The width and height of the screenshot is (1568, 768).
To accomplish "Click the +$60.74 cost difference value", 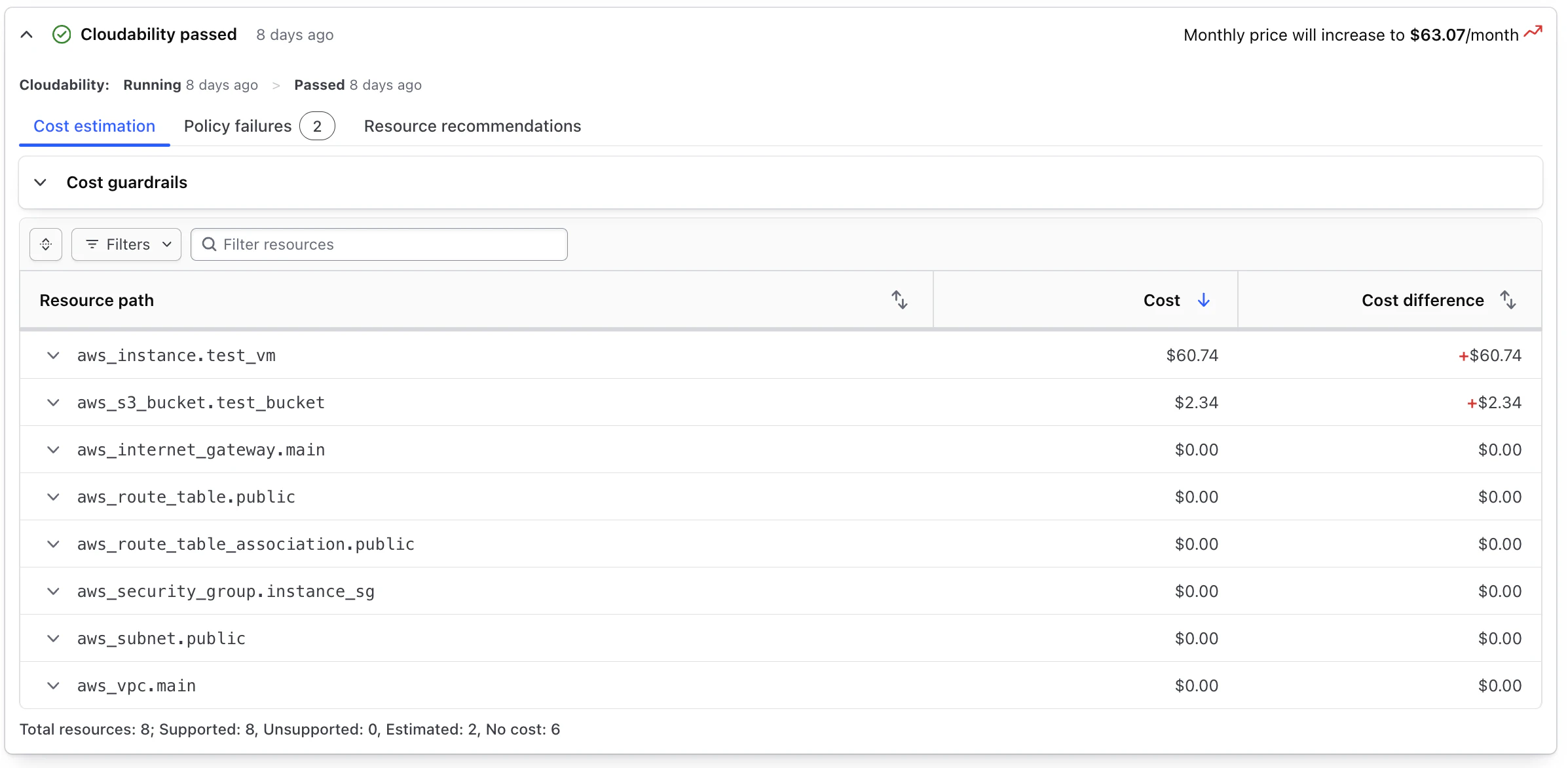I will 1490,355.
